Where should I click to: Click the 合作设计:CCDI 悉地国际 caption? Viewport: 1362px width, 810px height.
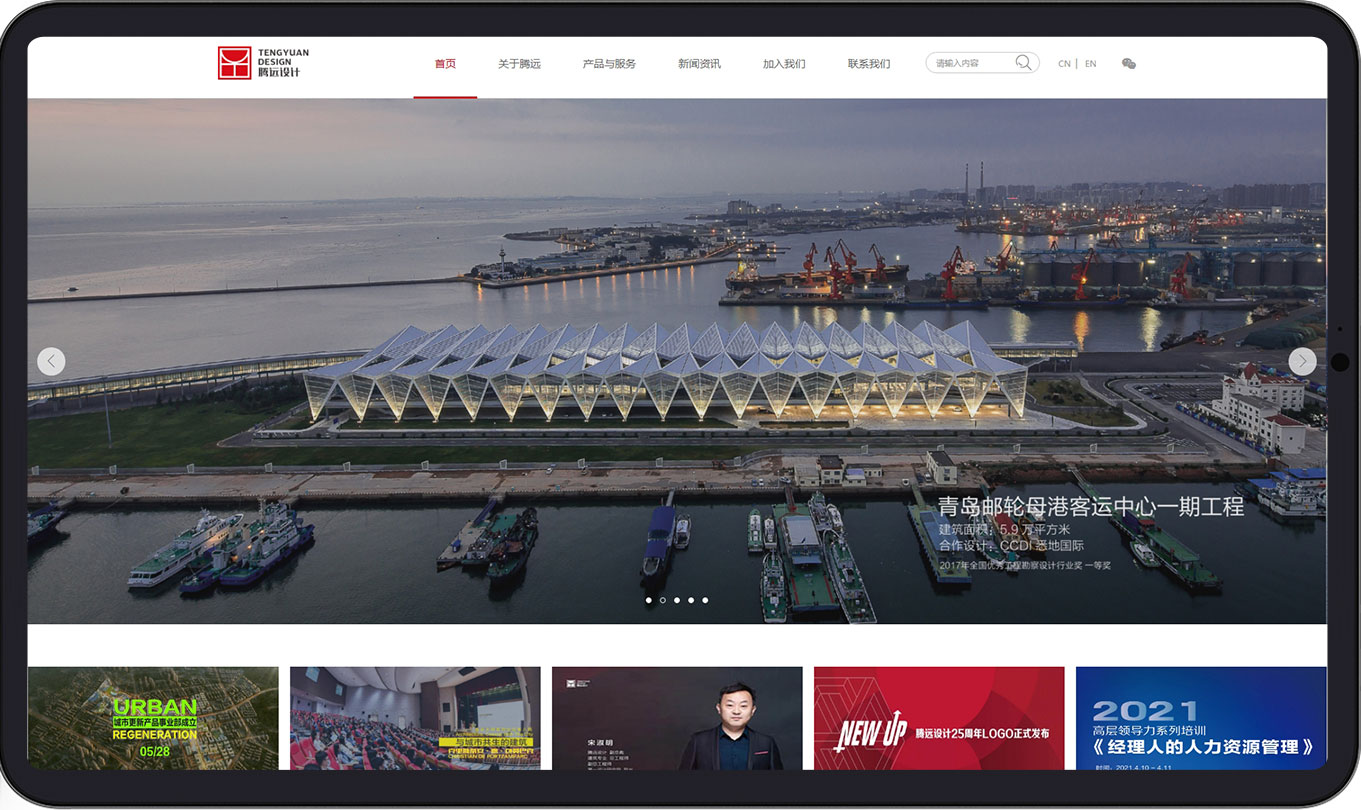click(1011, 546)
